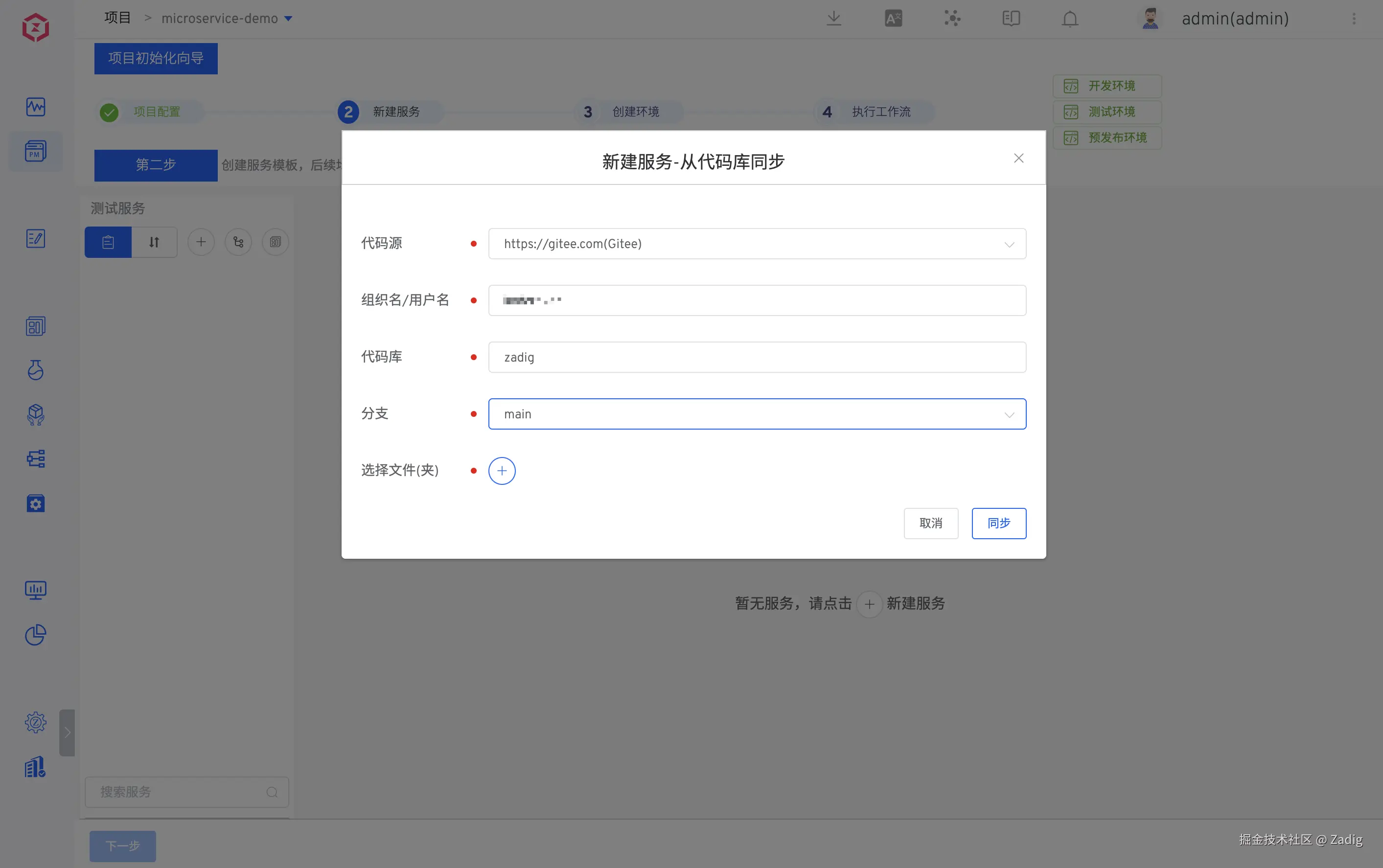This screenshot has height=868, width=1383.
Task: Click the notification bell icon
Action: click(1069, 19)
